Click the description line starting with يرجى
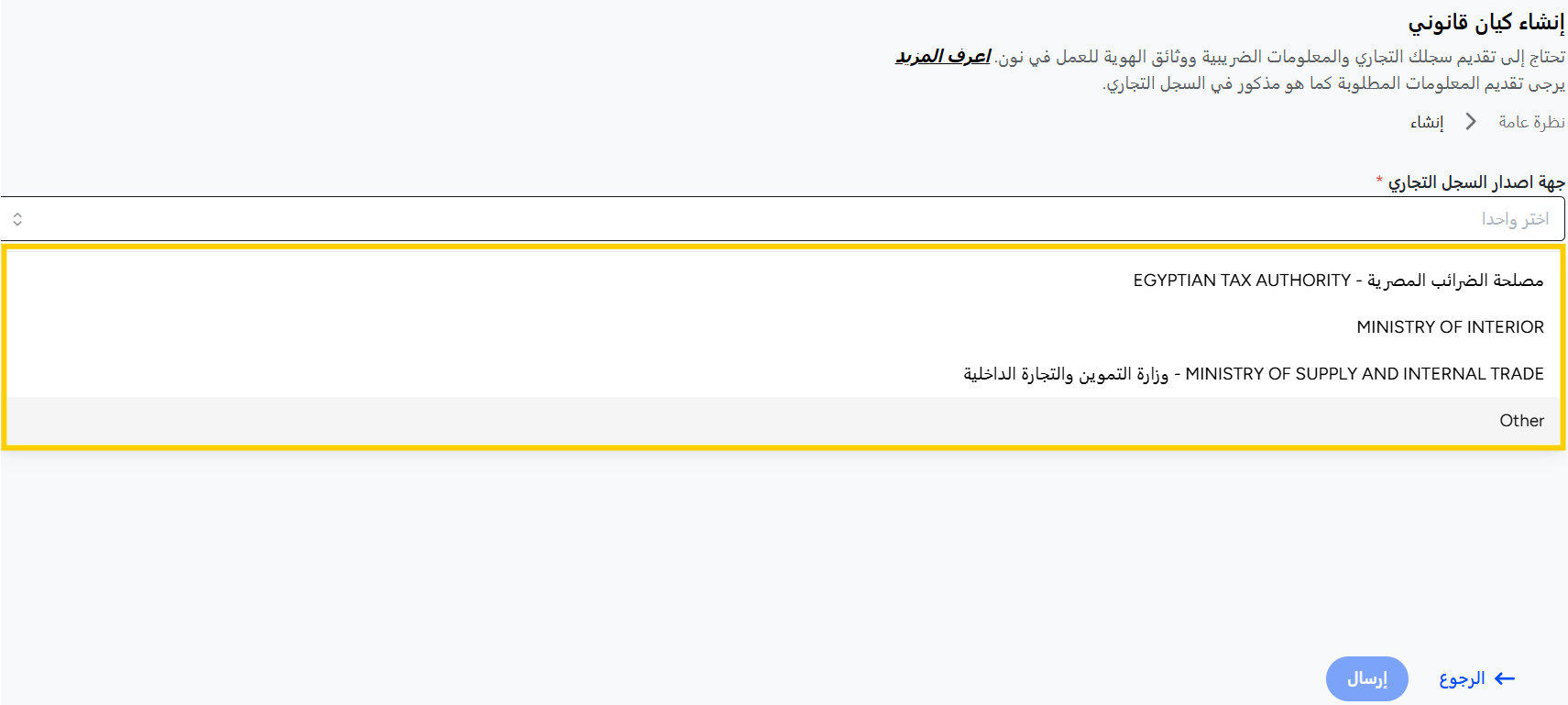Screen dimensions: 1568x705 click(x=1333, y=83)
